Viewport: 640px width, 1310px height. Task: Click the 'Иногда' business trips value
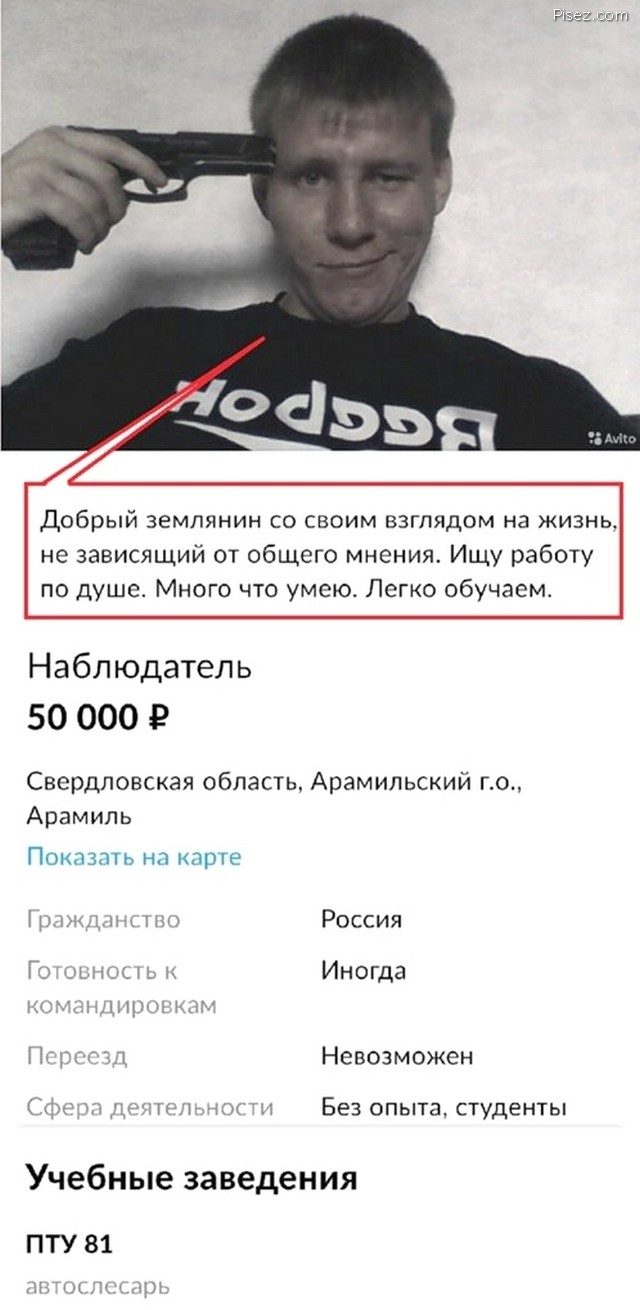pos(363,971)
